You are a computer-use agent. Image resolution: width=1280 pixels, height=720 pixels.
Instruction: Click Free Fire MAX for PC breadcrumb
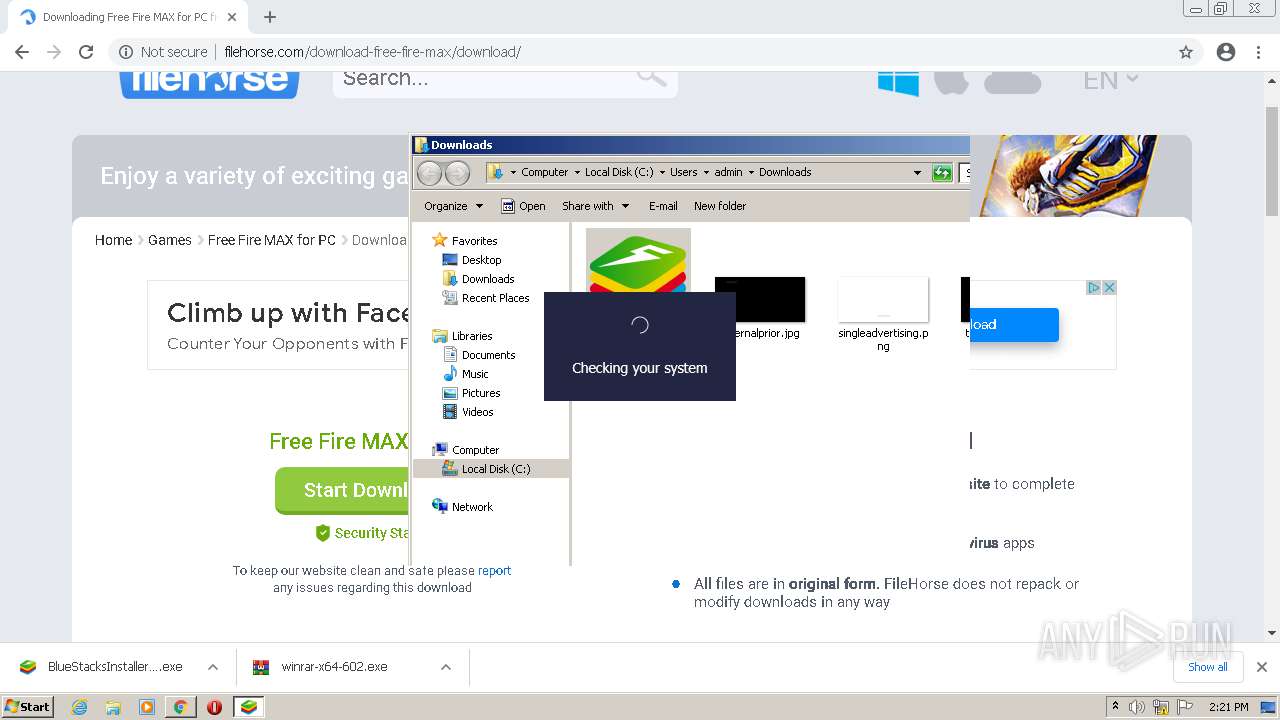[272, 240]
